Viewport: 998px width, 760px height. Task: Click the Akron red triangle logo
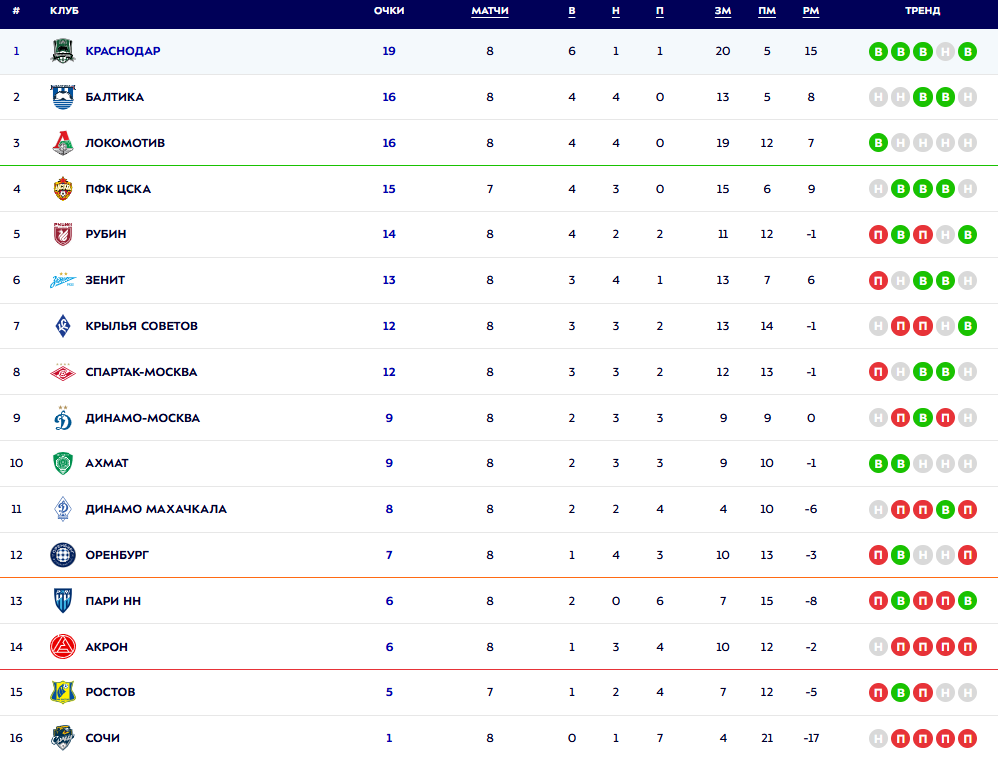(x=63, y=647)
